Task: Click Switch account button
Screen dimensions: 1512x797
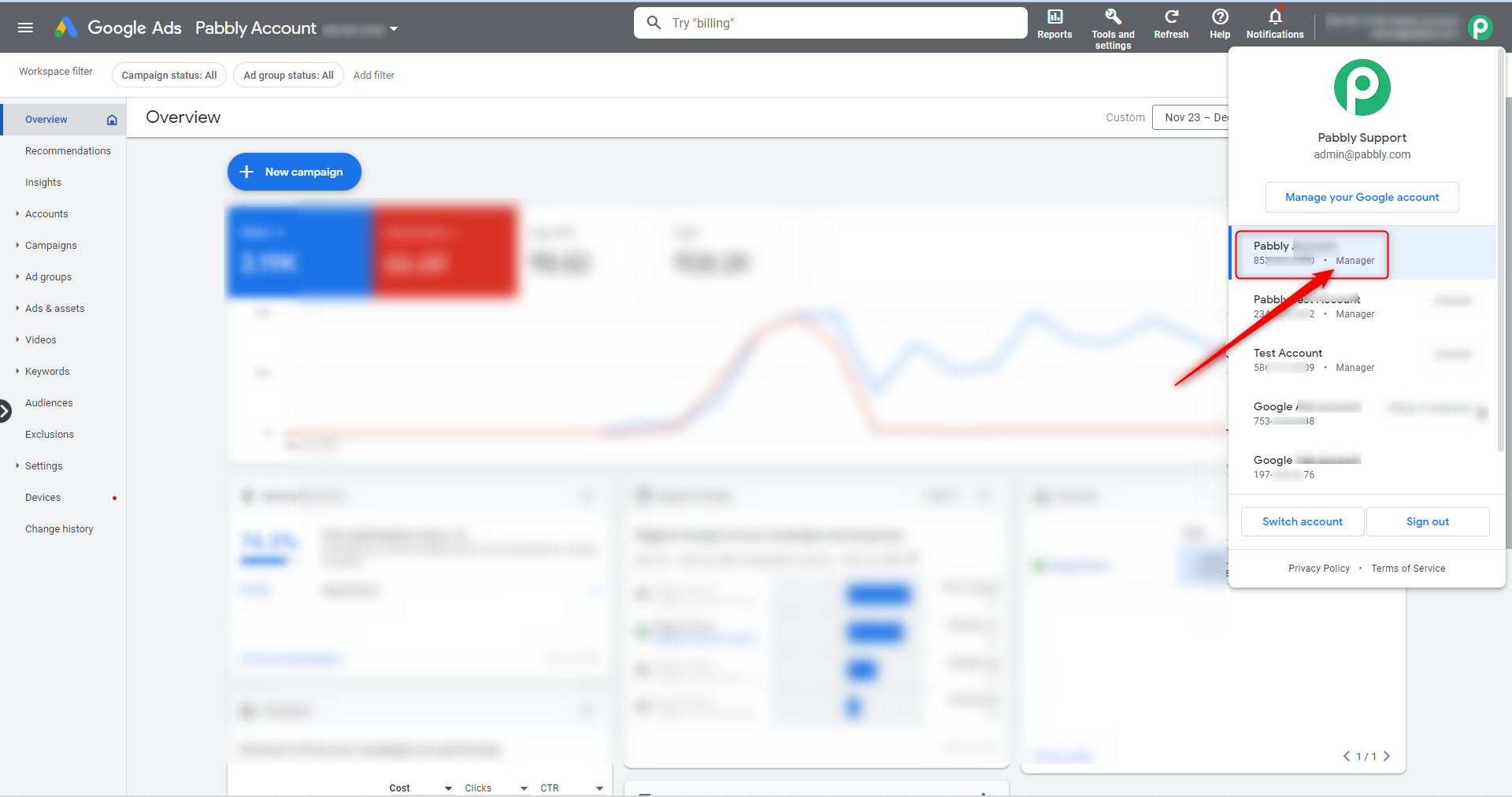Action: [1303, 521]
